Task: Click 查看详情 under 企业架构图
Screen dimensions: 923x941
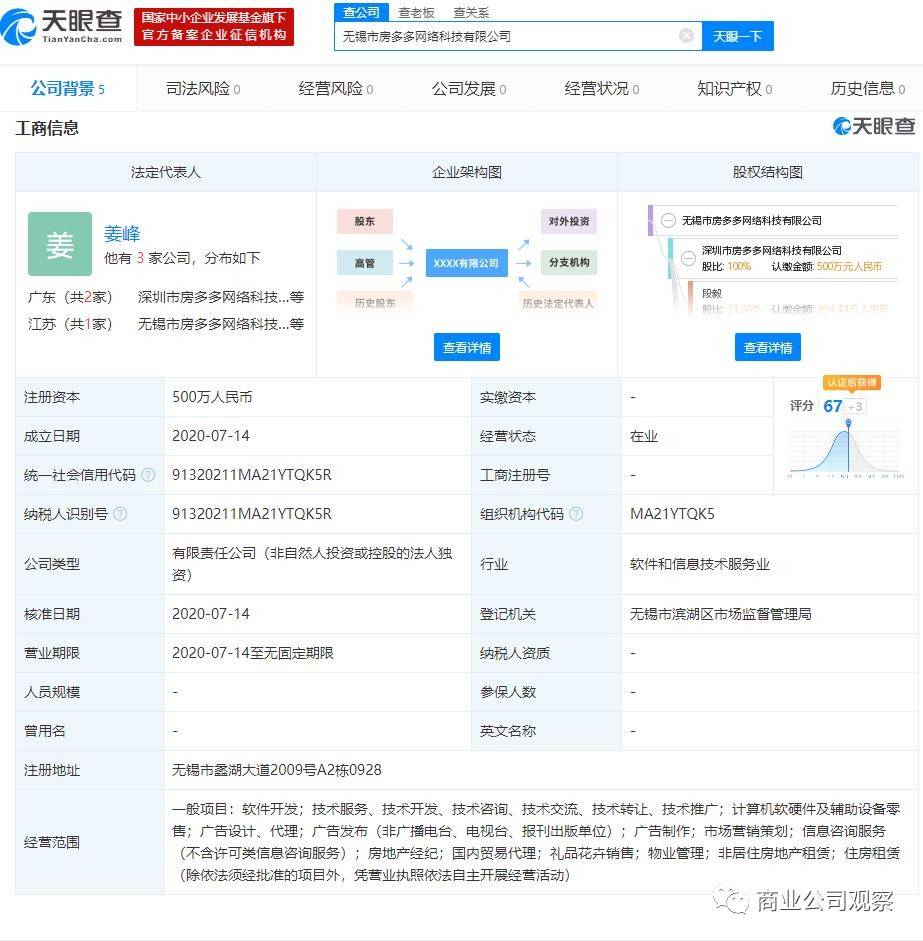Action: click(x=466, y=347)
